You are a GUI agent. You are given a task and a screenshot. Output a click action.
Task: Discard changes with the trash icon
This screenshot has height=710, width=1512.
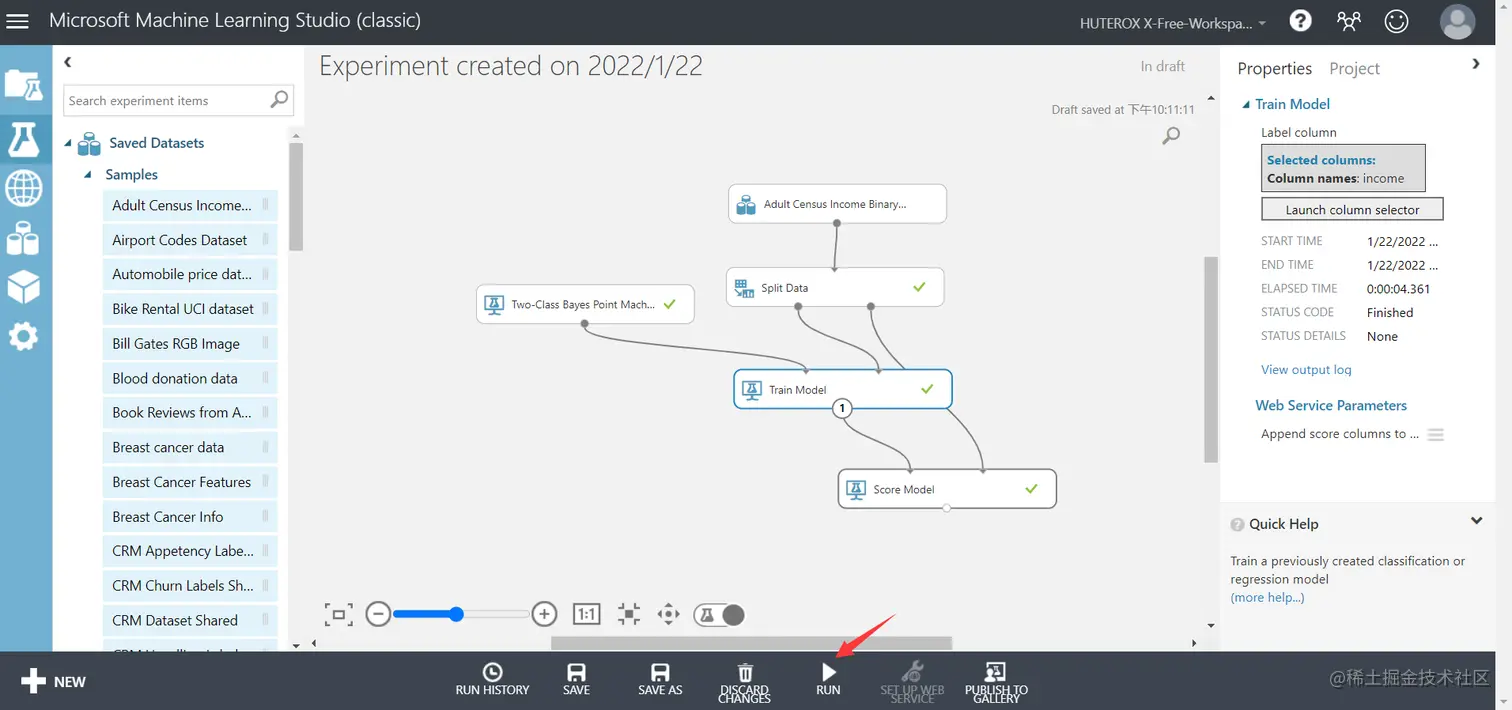click(x=745, y=682)
